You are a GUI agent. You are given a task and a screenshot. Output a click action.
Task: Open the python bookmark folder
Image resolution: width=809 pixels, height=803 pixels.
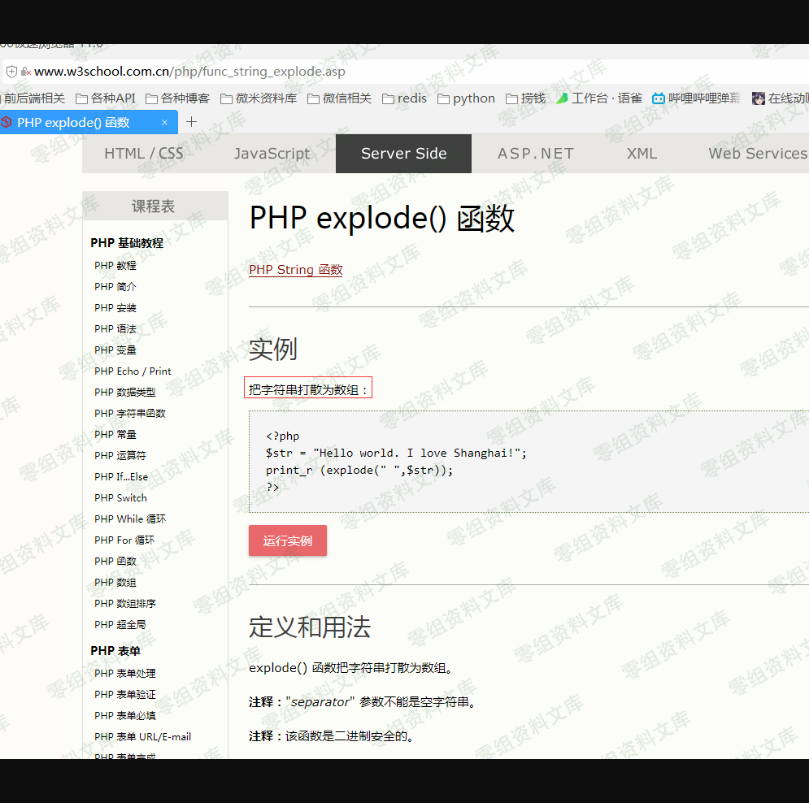[465, 98]
